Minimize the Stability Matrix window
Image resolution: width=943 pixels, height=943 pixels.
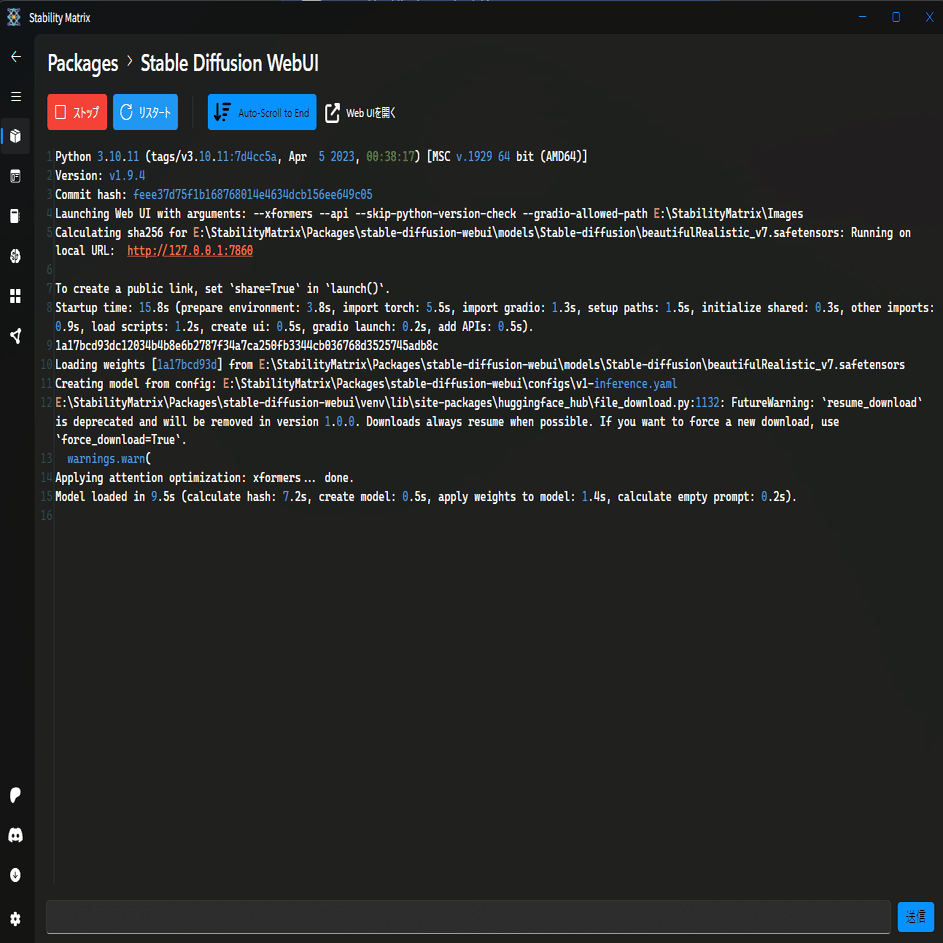[862, 17]
